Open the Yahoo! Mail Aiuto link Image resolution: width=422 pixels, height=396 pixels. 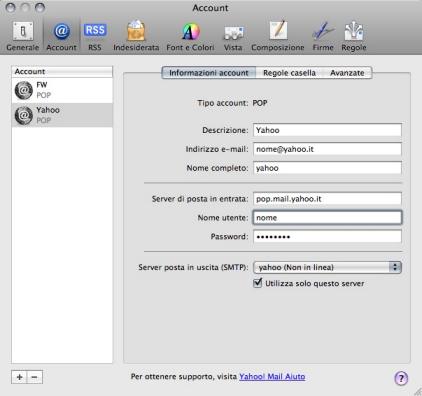[272, 377]
